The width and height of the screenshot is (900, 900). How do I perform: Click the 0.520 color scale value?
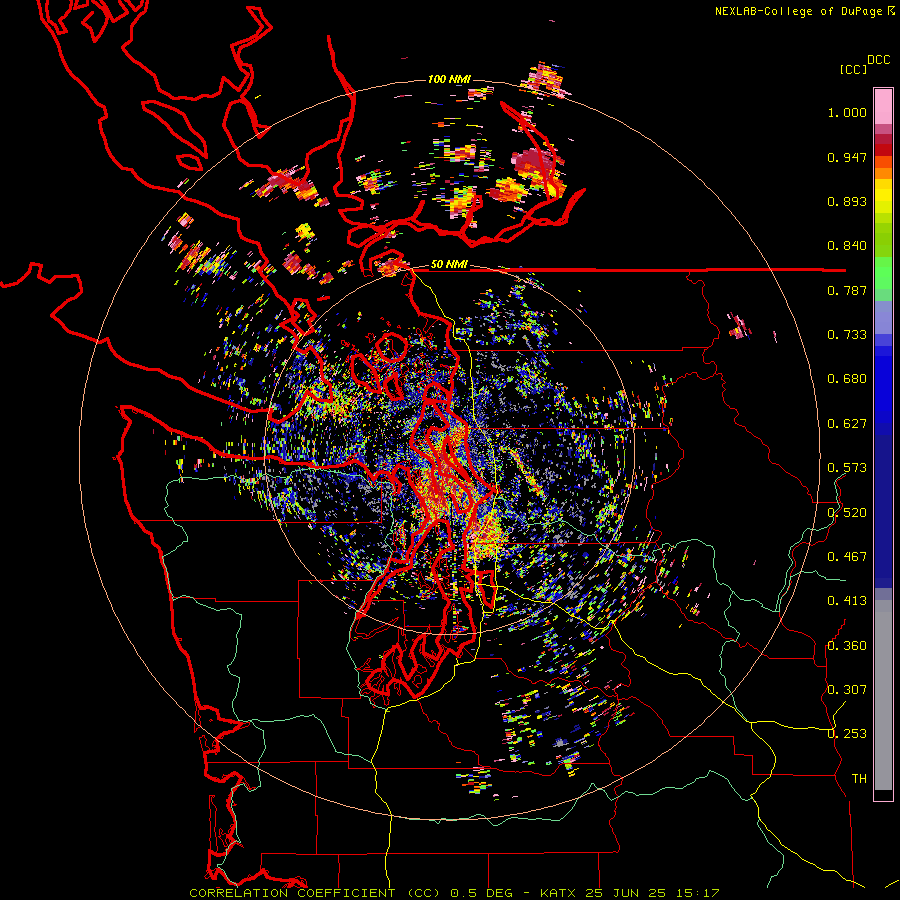[847, 513]
